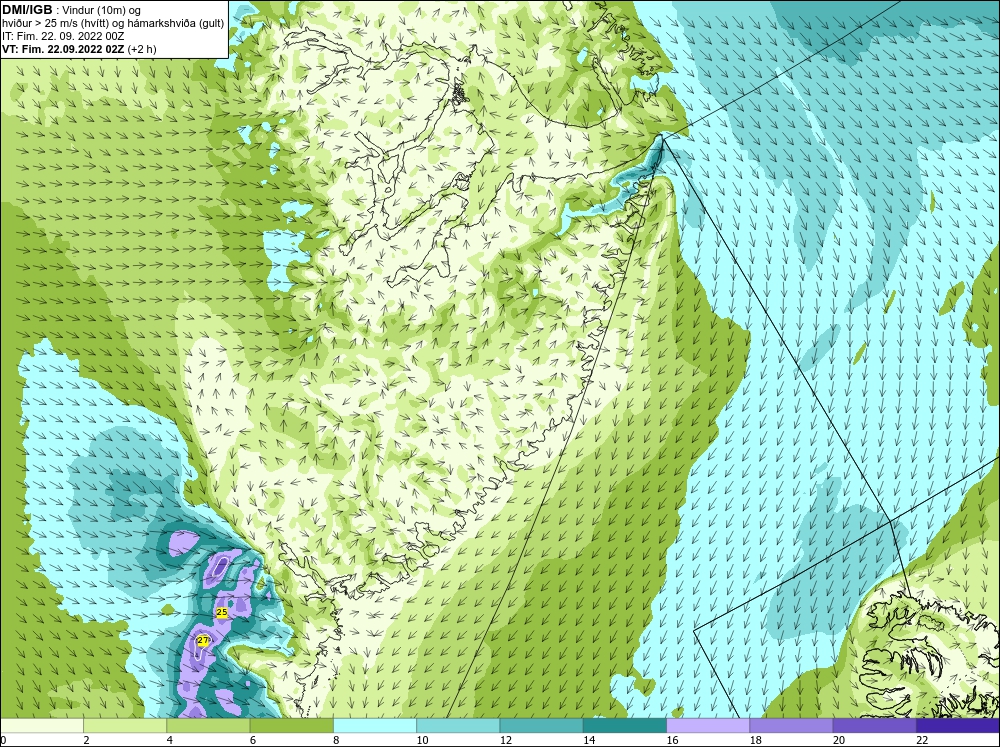1000x747 pixels.
Task: Click the yellow gust label 25
Action: 222,612
